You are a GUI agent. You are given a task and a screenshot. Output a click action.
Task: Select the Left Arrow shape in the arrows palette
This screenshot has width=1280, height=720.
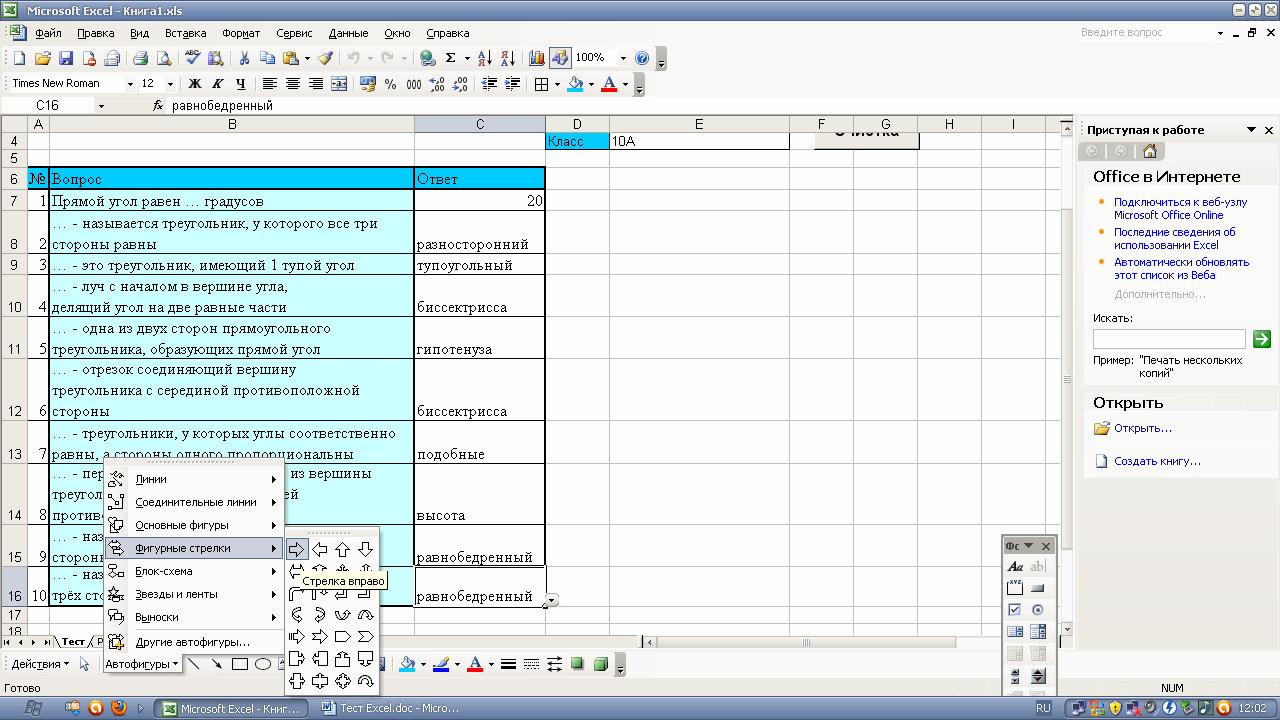[x=320, y=549]
